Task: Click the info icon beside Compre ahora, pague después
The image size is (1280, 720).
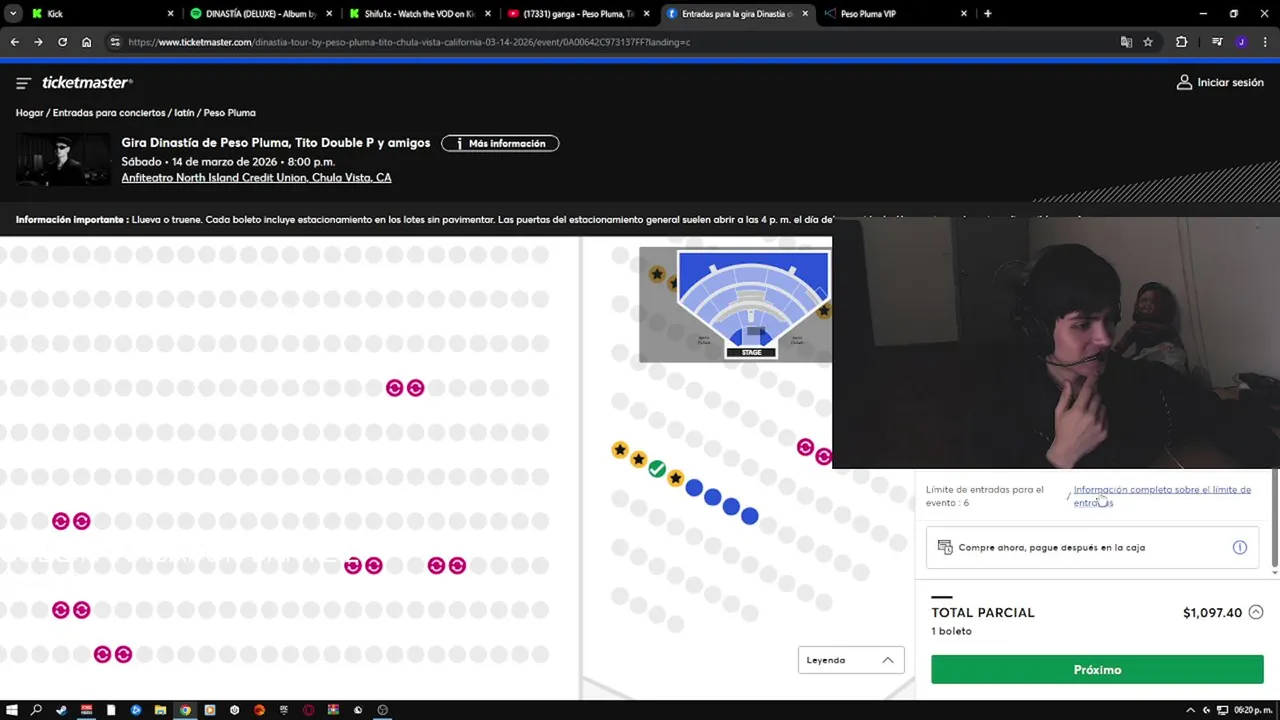Action: (x=1239, y=547)
